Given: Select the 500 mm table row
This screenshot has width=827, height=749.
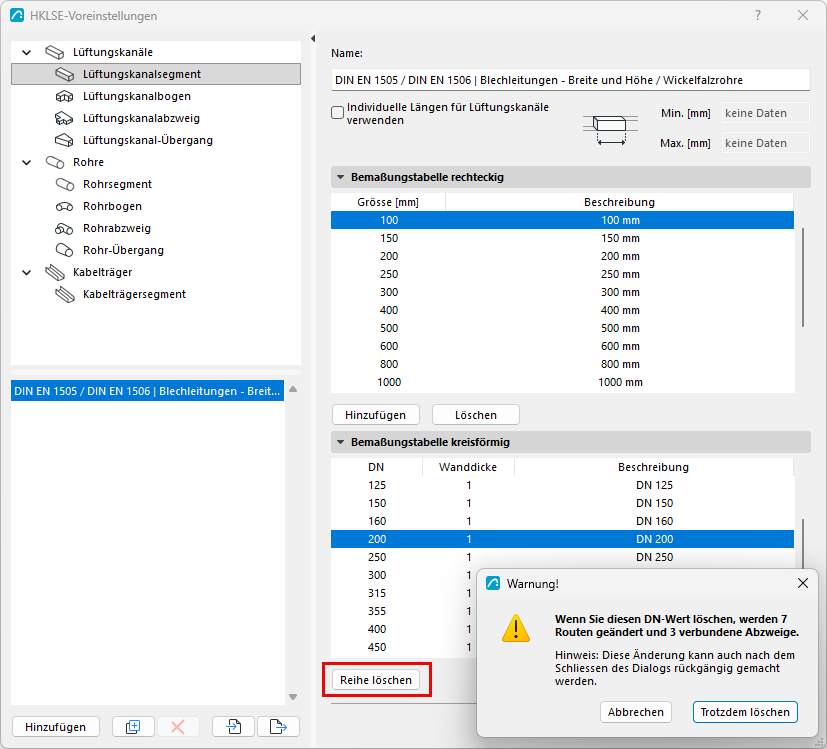Looking at the screenshot, I should [x=562, y=328].
